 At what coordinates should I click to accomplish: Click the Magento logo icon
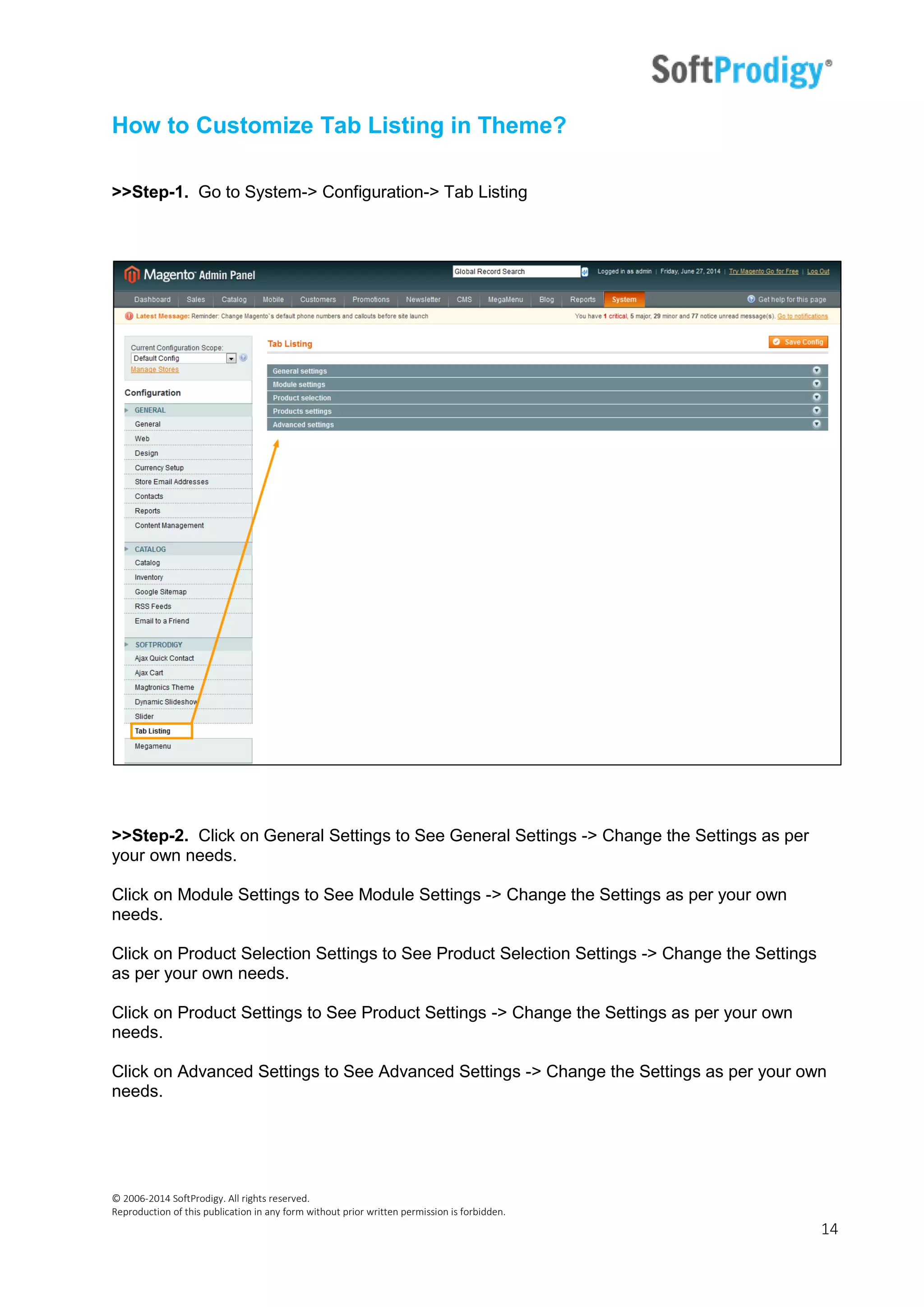132,274
